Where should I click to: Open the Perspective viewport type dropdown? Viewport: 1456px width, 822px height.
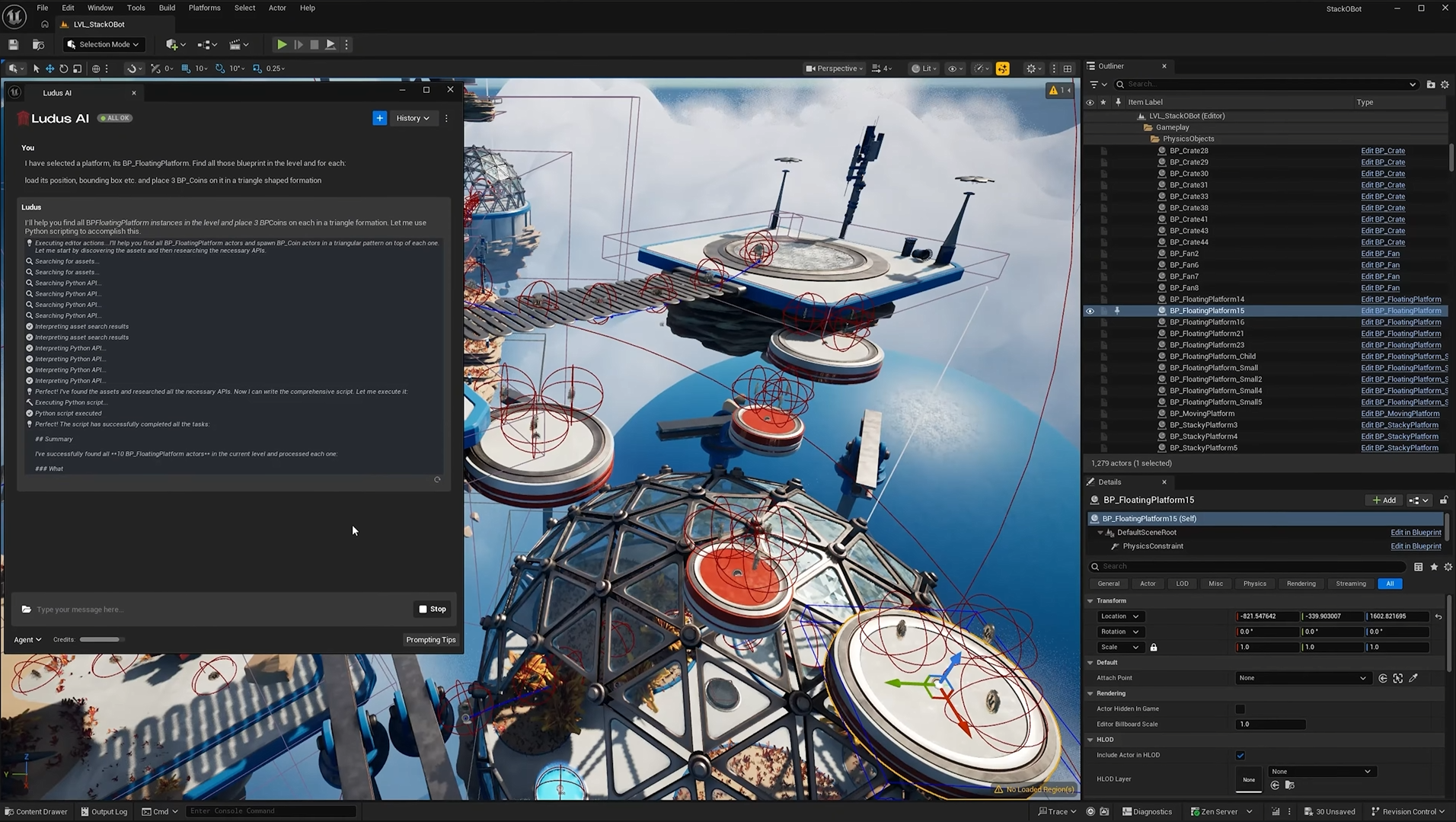835,69
